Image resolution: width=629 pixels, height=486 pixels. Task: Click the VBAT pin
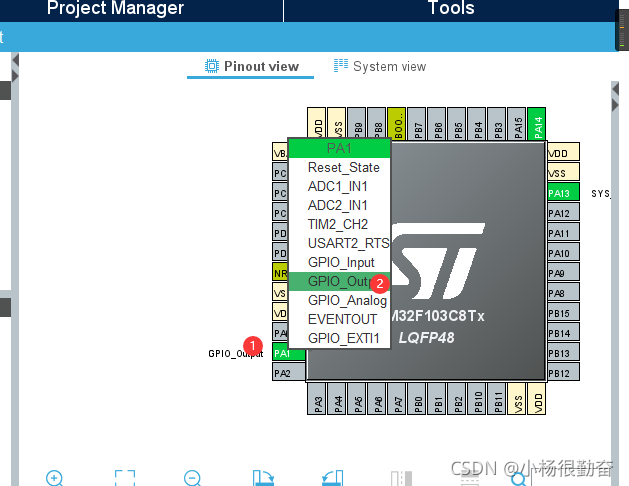280,152
